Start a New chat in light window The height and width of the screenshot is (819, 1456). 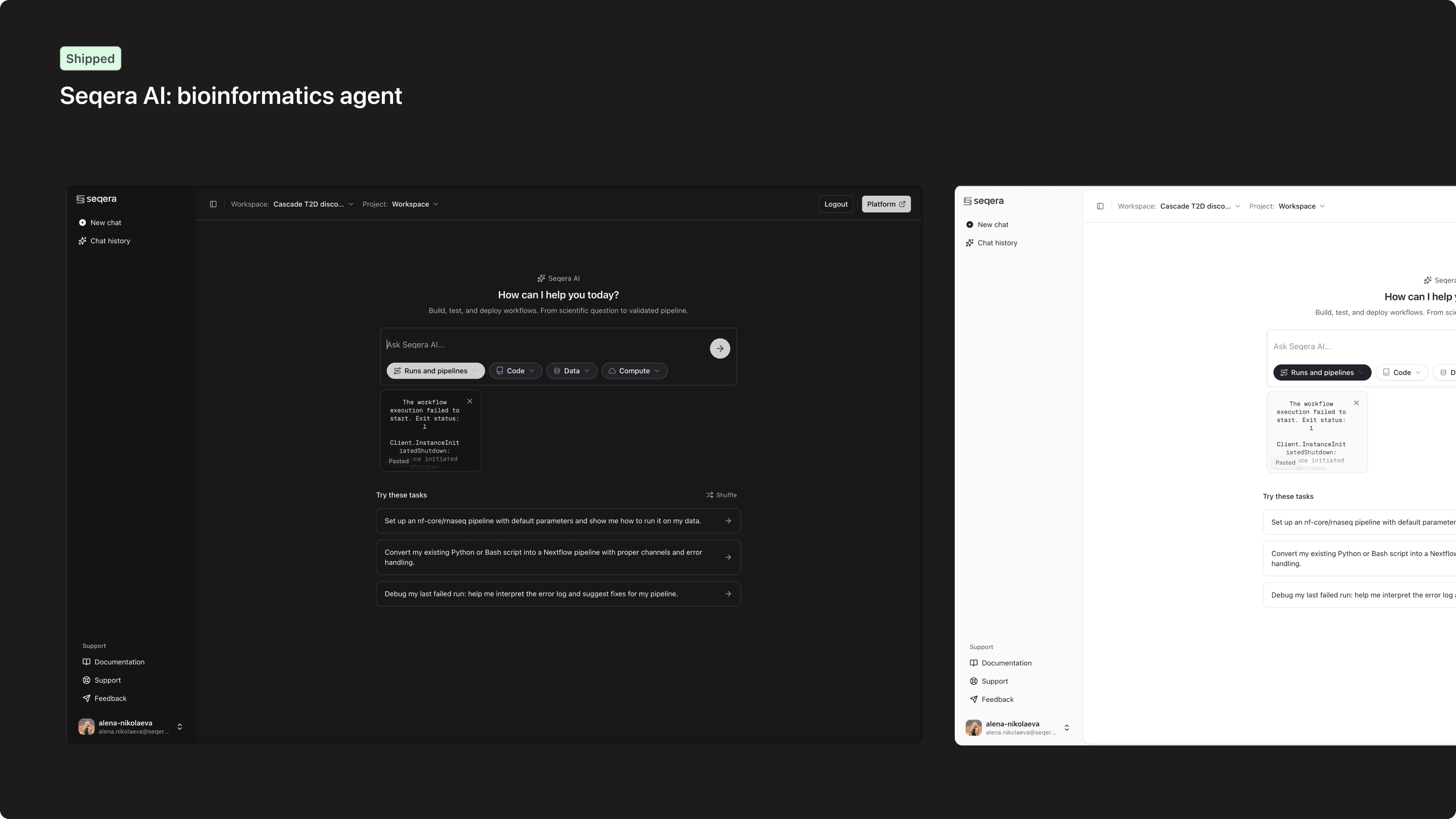[x=987, y=225]
